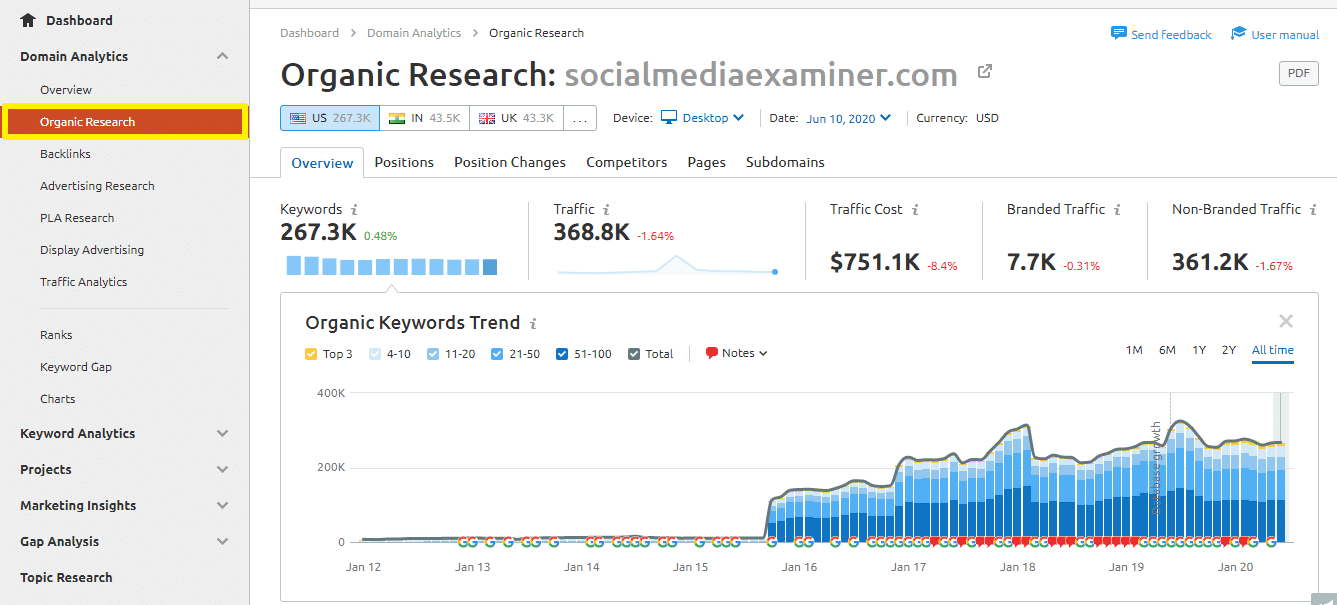The height and width of the screenshot is (605, 1337).
Task: Click the info icon beside Traffic
Action: [606, 210]
